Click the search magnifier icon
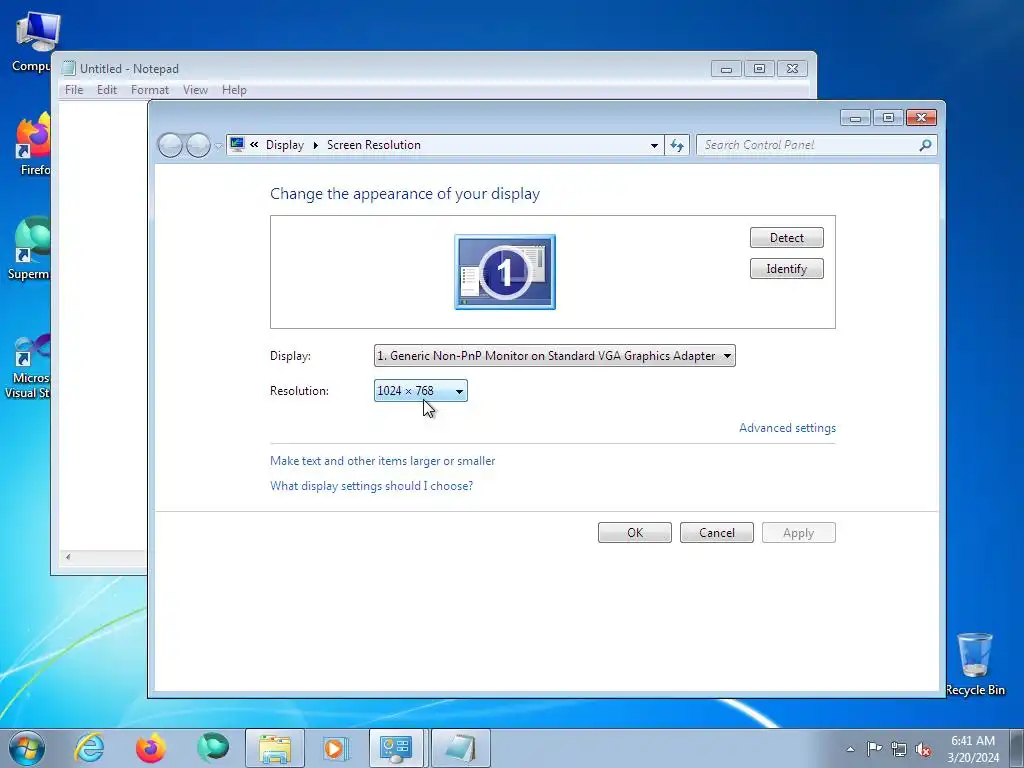This screenshot has height=768, width=1024. (925, 145)
